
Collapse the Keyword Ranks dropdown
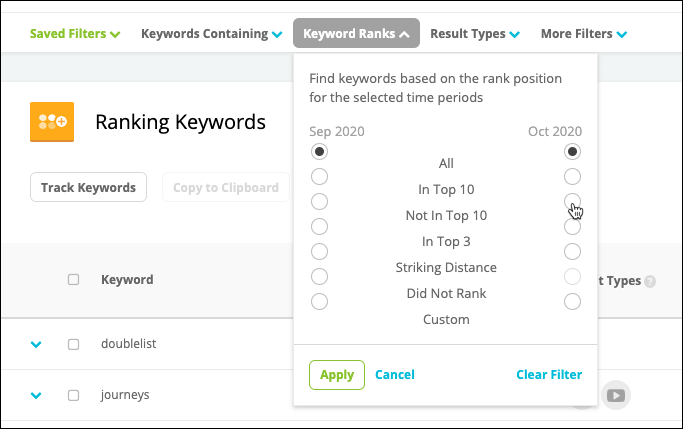[356, 33]
